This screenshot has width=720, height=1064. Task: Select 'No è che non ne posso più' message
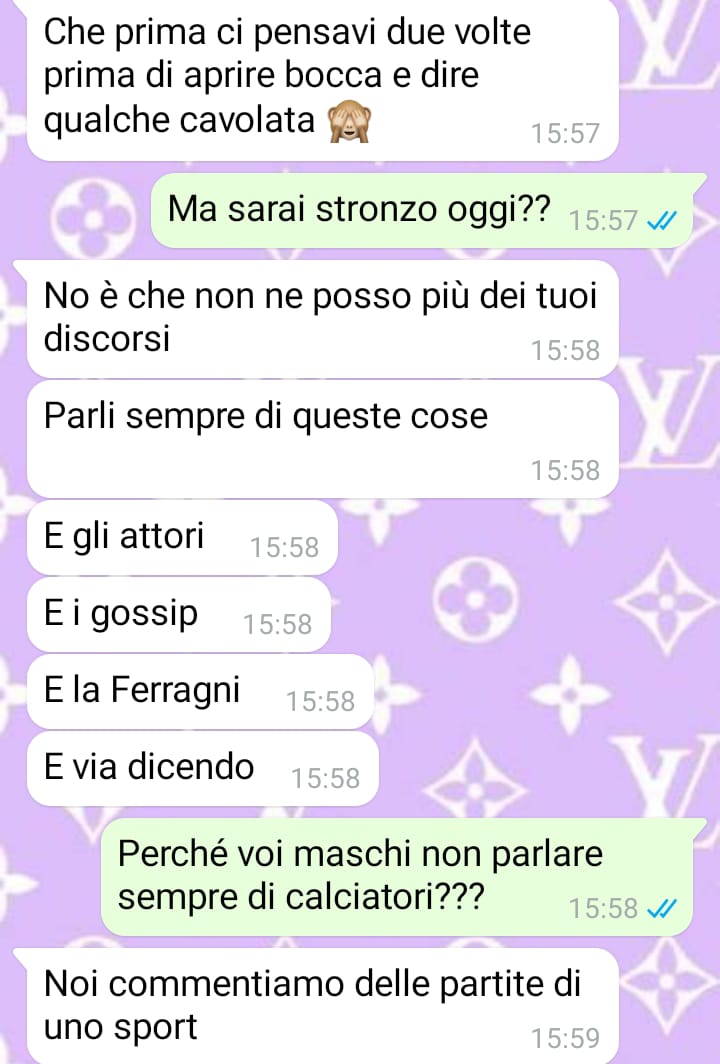click(322, 319)
